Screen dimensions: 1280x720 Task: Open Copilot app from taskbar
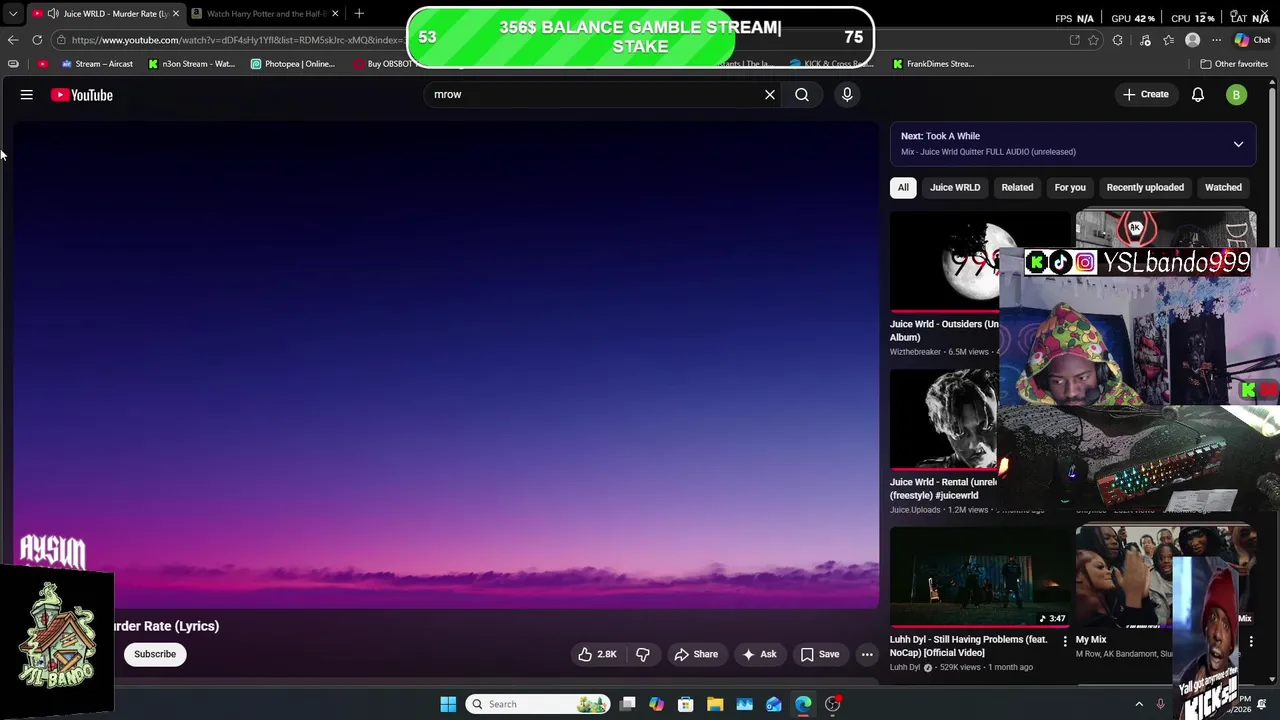click(x=656, y=704)
